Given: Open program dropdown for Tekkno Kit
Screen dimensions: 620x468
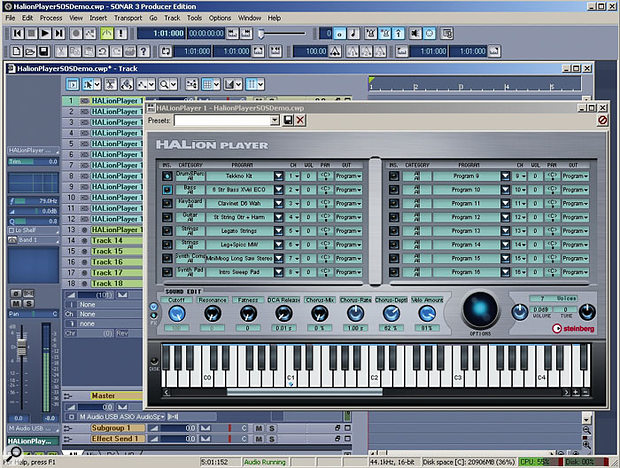Looking at the screenshot, I should [x=279, y=176].
